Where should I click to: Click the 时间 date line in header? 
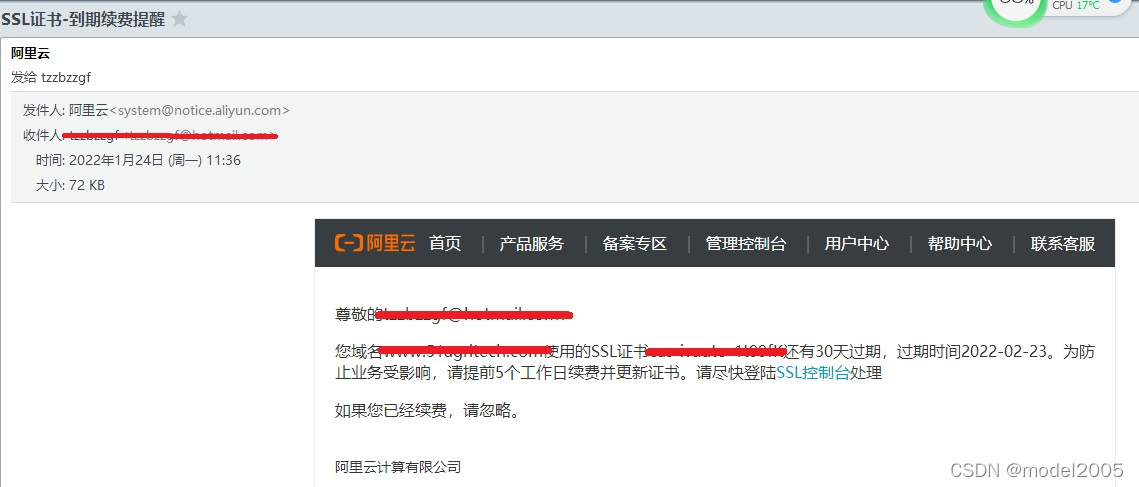coord(138,160)
